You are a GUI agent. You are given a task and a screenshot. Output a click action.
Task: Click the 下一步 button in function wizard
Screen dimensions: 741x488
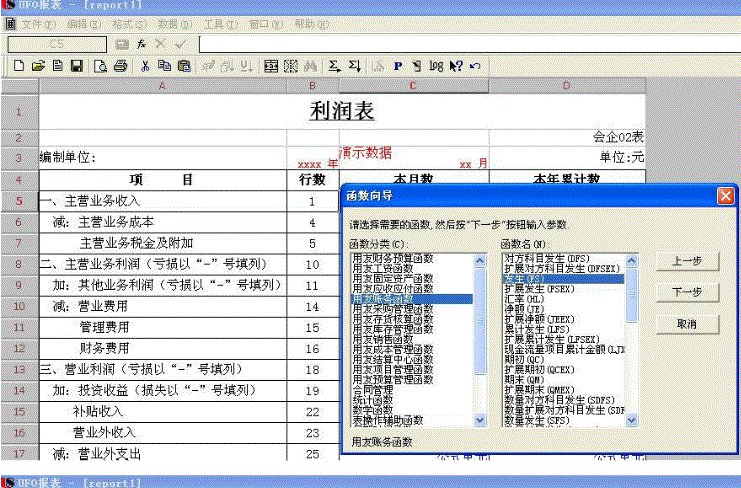(686, 292)
